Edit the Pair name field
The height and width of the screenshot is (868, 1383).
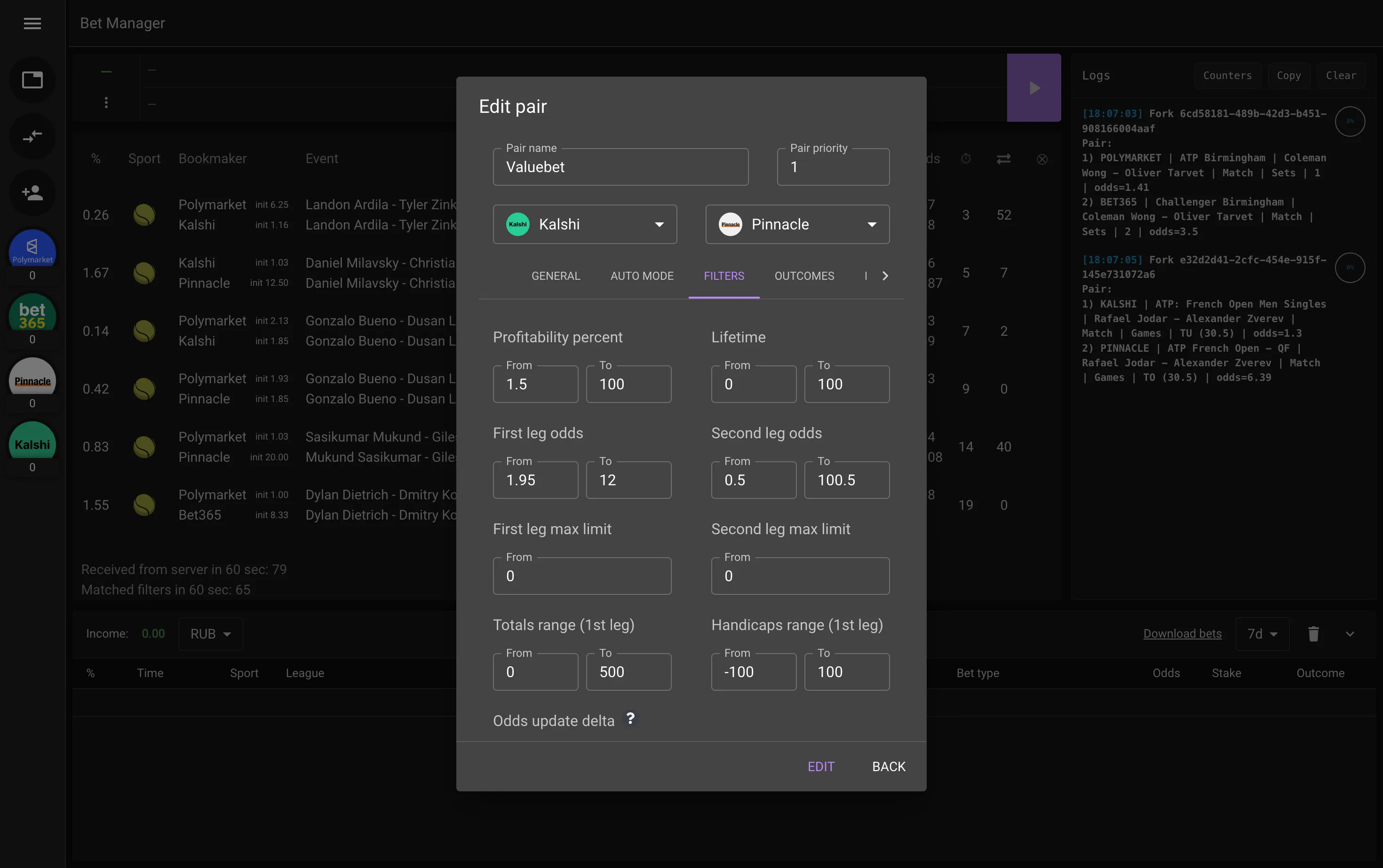[620, 167]
